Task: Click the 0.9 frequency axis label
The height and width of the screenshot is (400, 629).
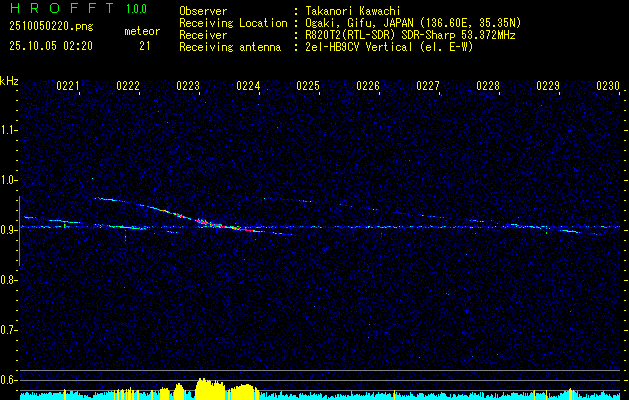Action: tap(9, 229)
